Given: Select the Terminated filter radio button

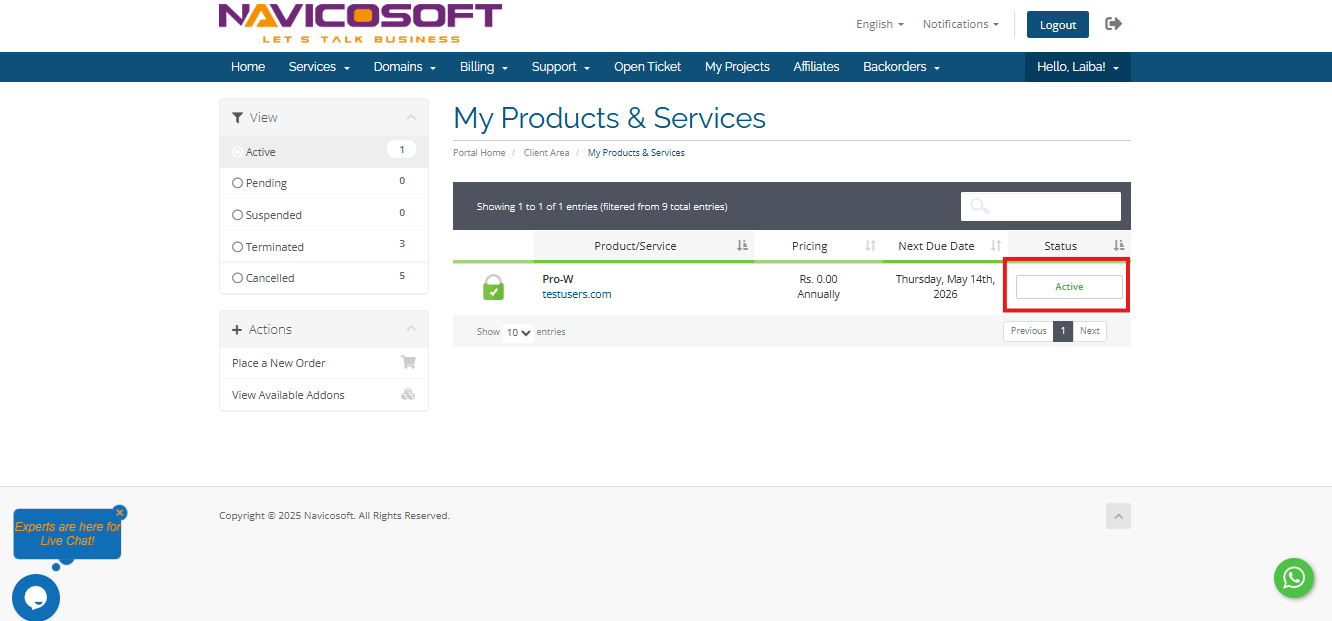Looking at the screenshot, I should 237,247.
